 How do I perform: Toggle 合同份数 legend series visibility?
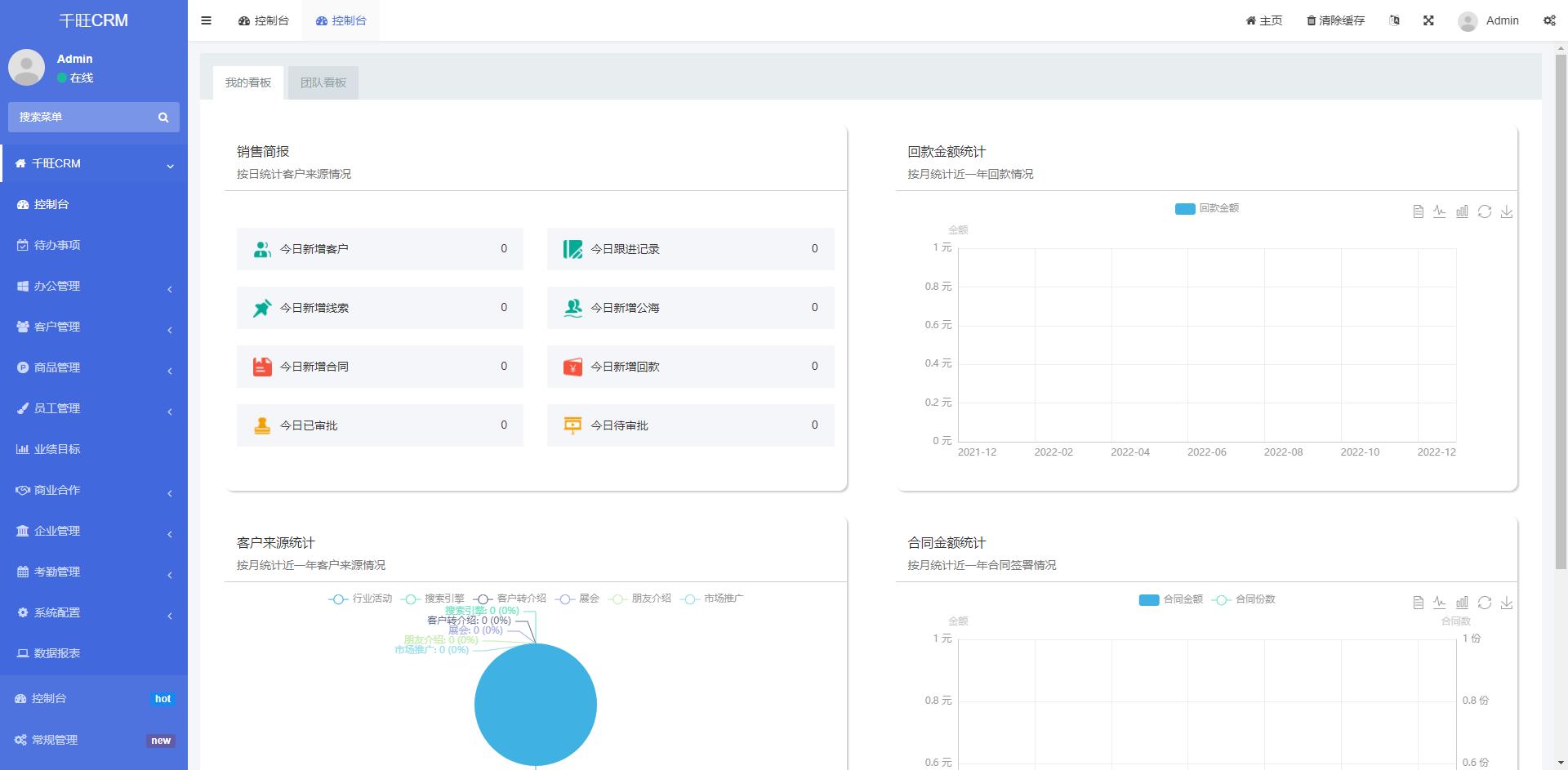[1244, 599]
